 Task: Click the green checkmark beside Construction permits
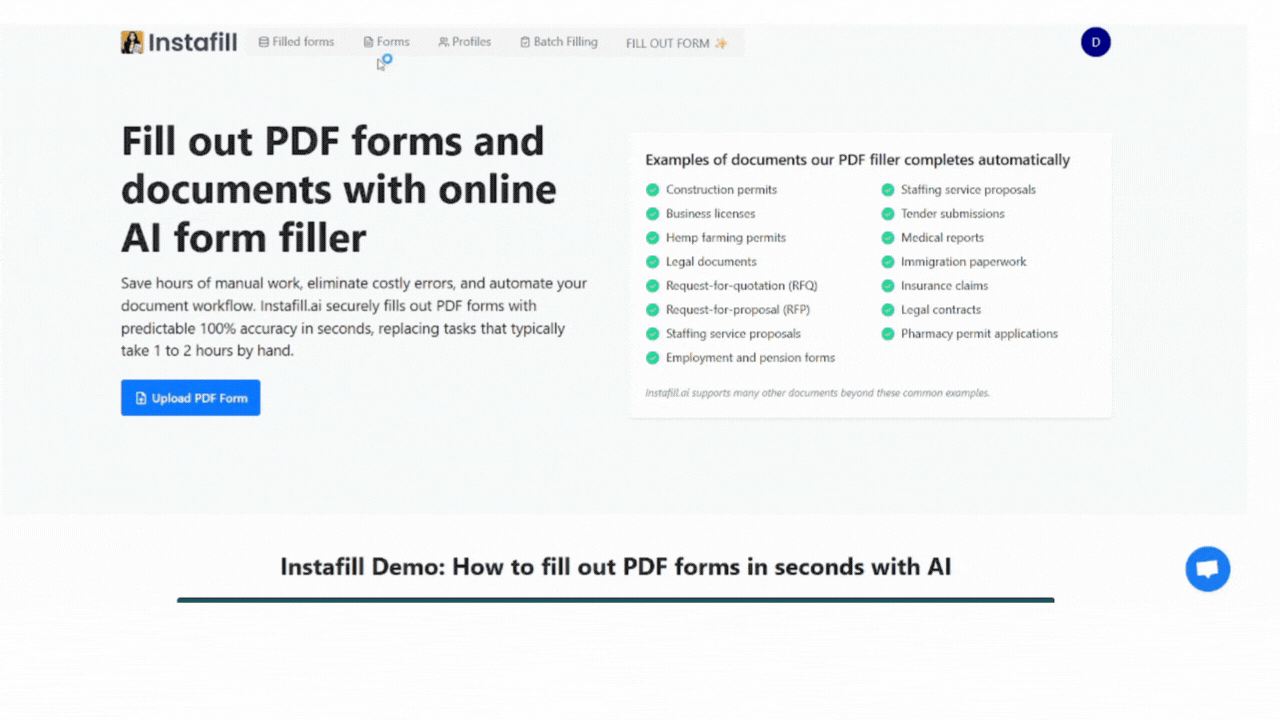pyautogui.click(x=652, y=189)
